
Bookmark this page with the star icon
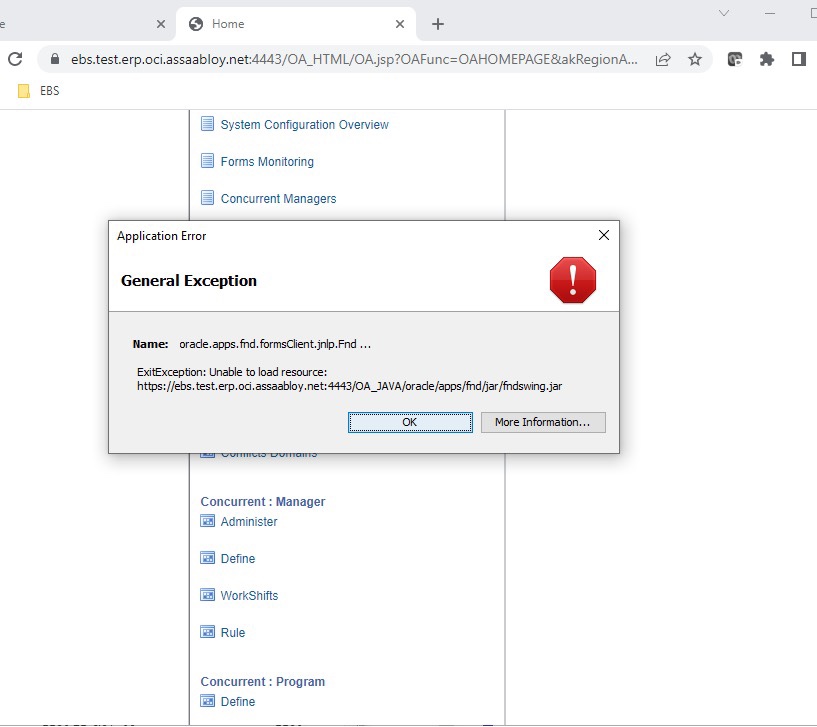click(x=695, y=59)
